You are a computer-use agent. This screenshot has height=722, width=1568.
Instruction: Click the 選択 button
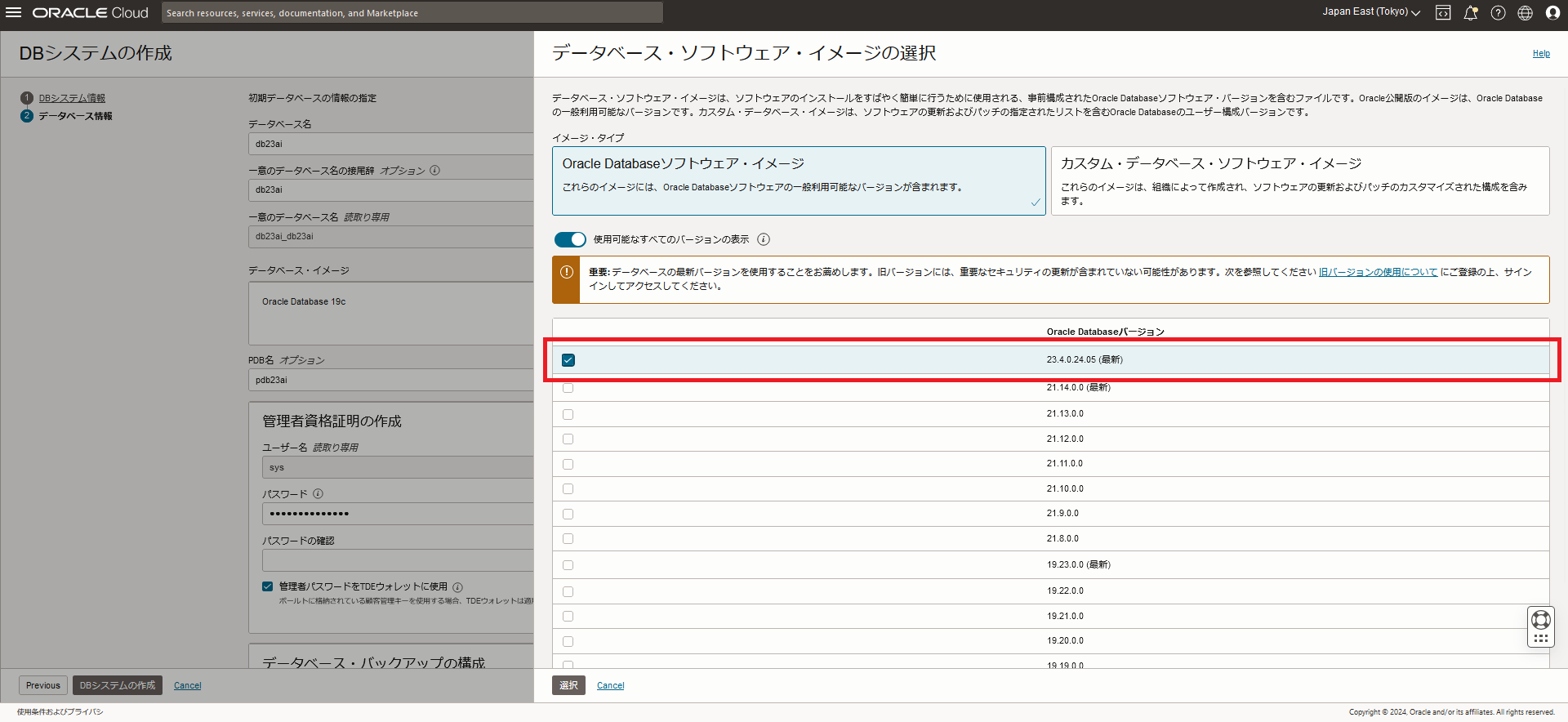click(568, 685)
